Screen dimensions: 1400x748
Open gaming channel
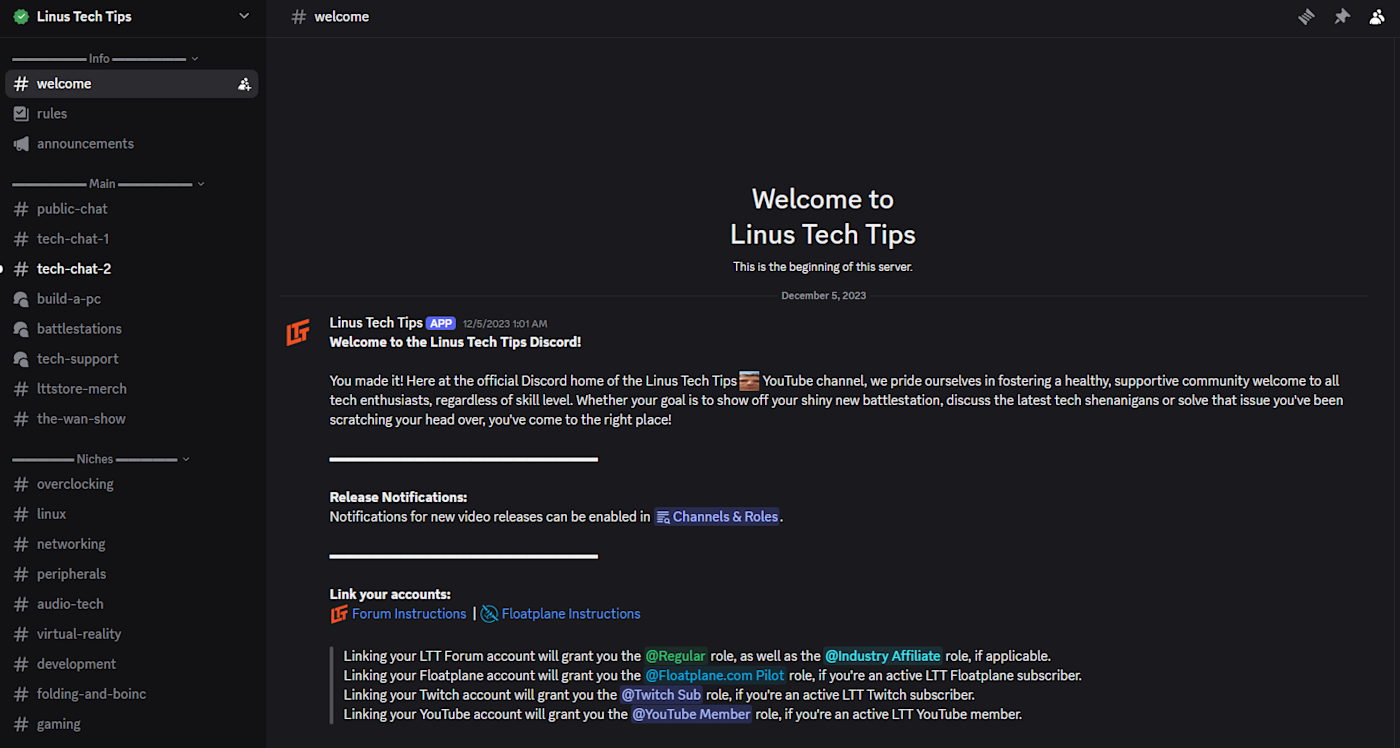(x=132, y=724)
